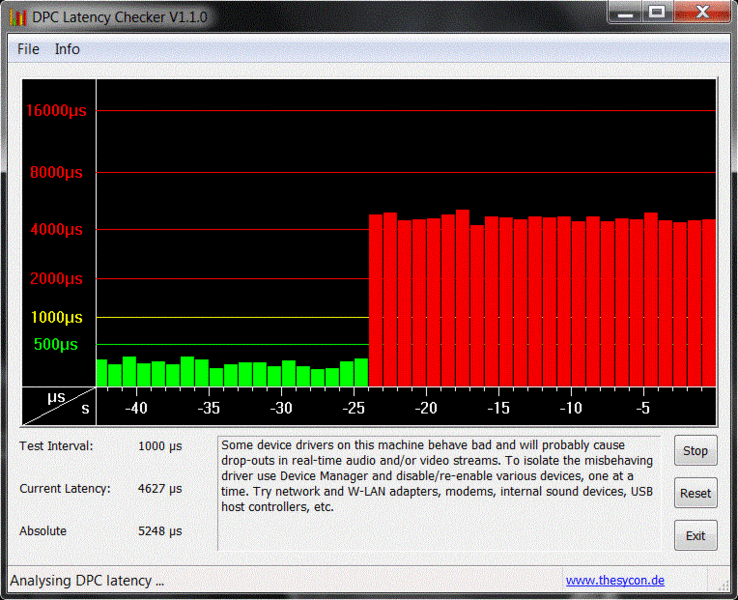The height and width of the screenshot is (600, 738).
Task: Open the www.thesycon.de link
Action: (615, 581)
